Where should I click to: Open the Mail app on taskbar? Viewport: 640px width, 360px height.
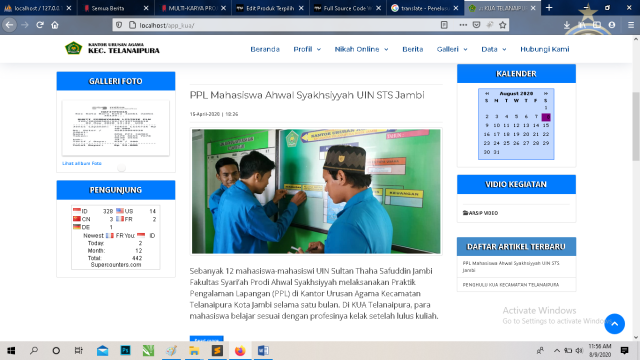[102, 351]
